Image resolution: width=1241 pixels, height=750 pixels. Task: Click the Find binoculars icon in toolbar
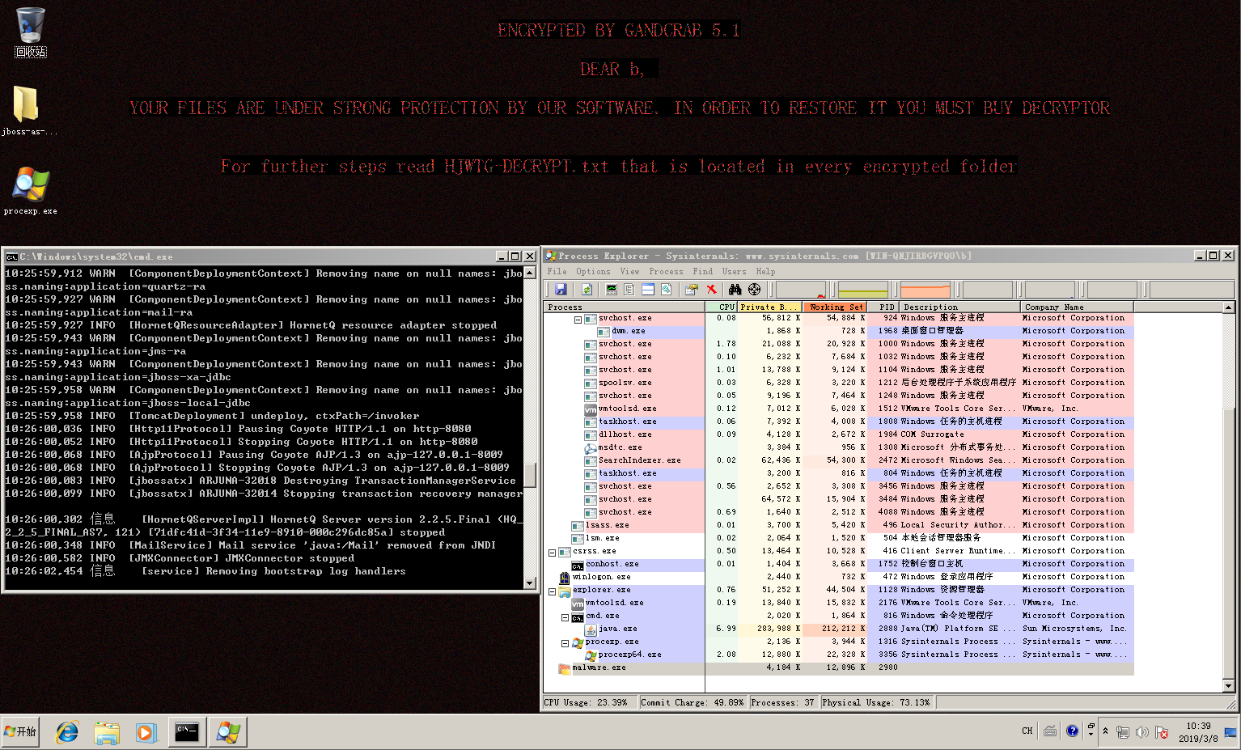[x=737, y=290]
